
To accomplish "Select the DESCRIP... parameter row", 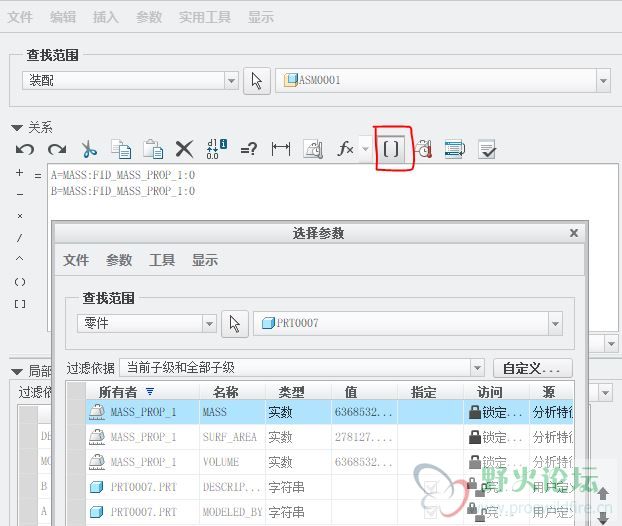I will tap(330, 487).
